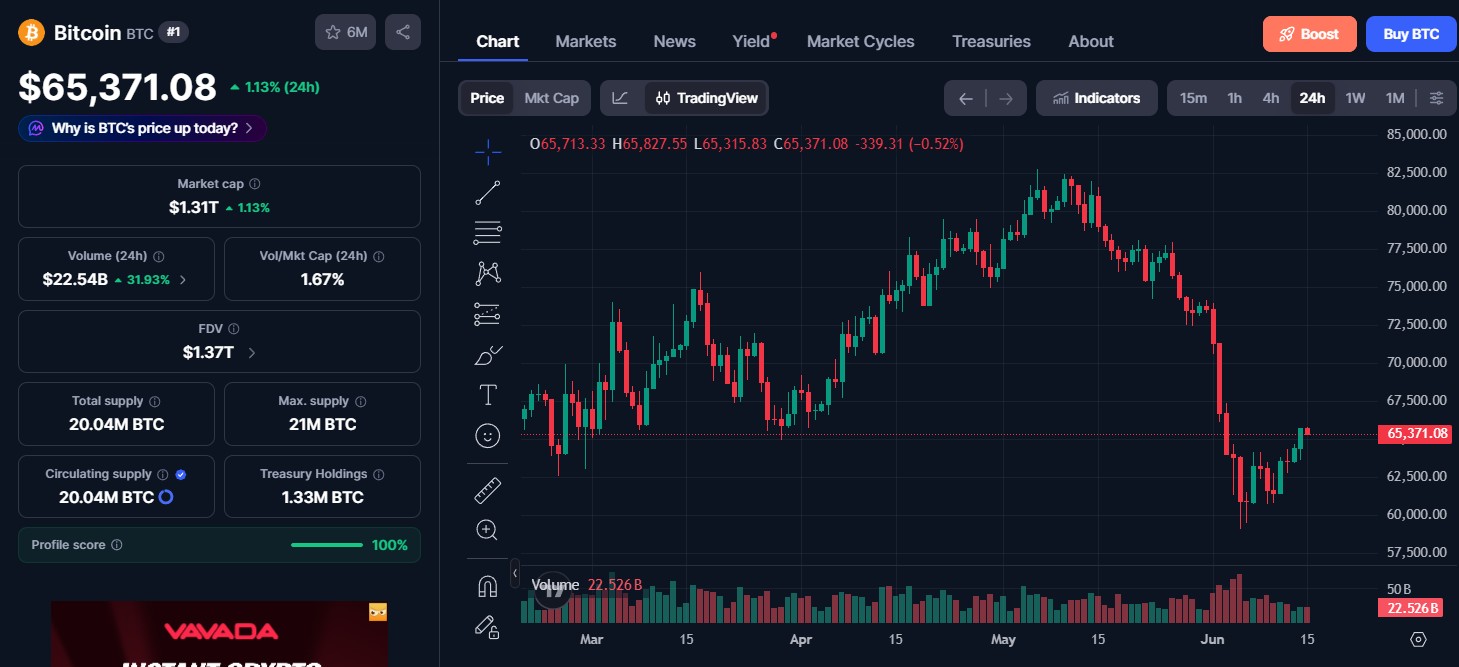1459x667 pixels.
Task: Click the $65,371.08 Bitcoin price
Action: [x=117, y=87]
